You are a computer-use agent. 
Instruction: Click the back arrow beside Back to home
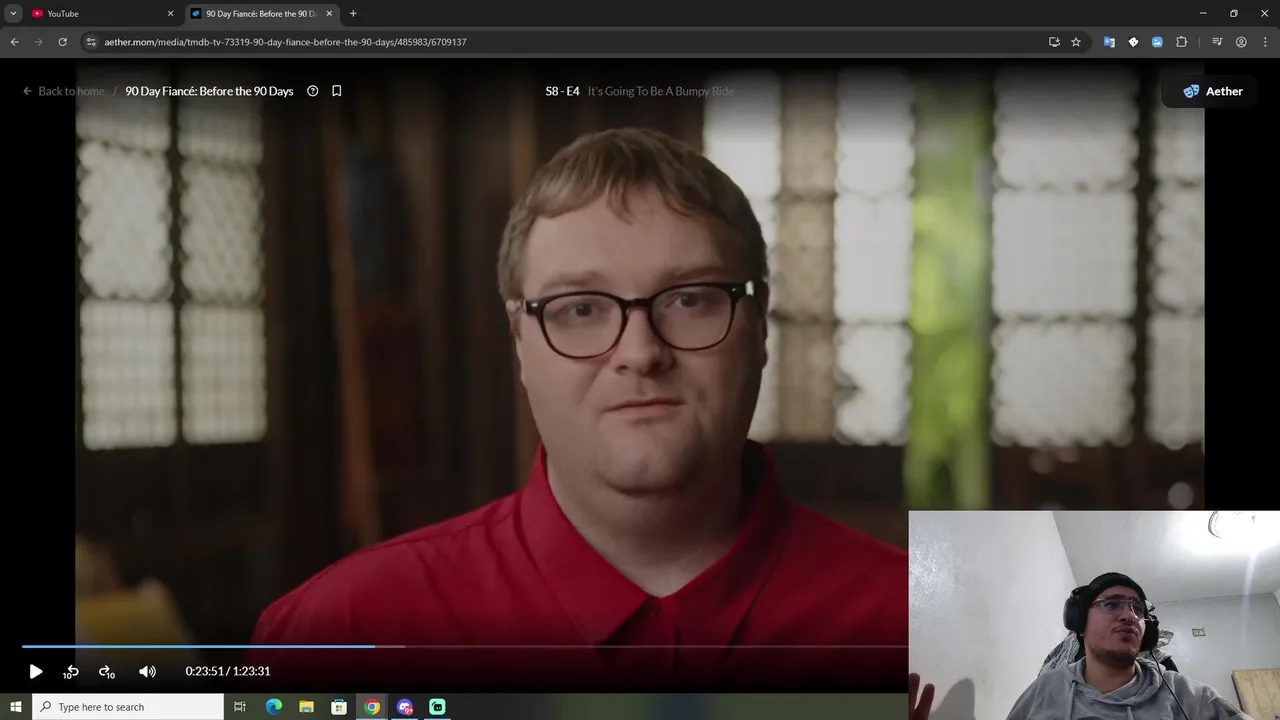pyautogui.click(x=28, y=91)
